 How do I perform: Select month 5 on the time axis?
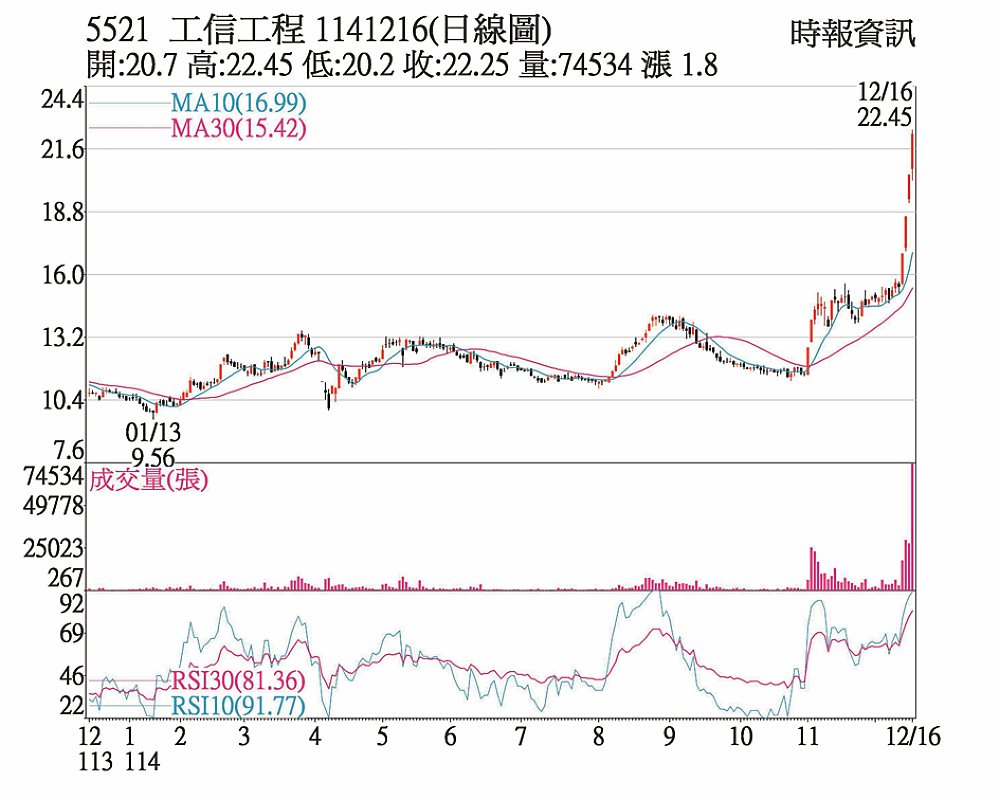coord(382,738)
